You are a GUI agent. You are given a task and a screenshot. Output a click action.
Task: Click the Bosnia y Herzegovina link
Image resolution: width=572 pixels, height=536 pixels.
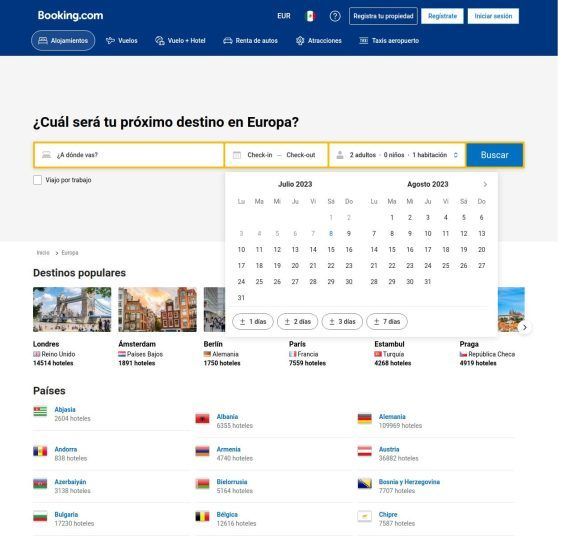point(409,482)
